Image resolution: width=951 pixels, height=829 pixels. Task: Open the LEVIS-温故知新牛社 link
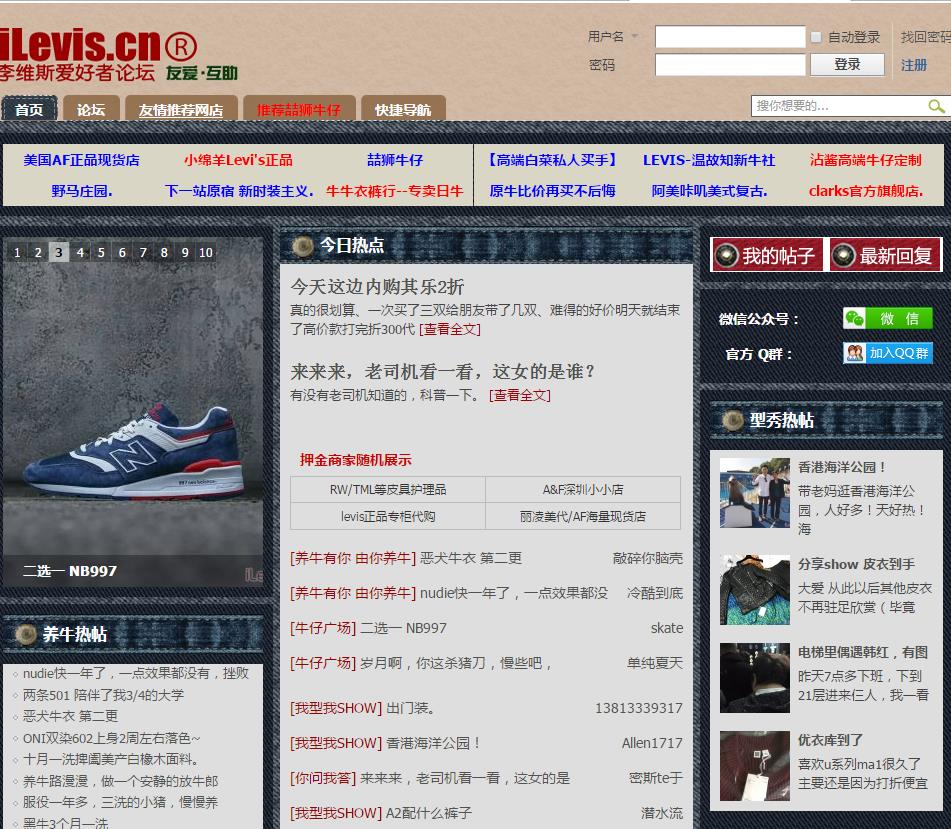point(709,160)
